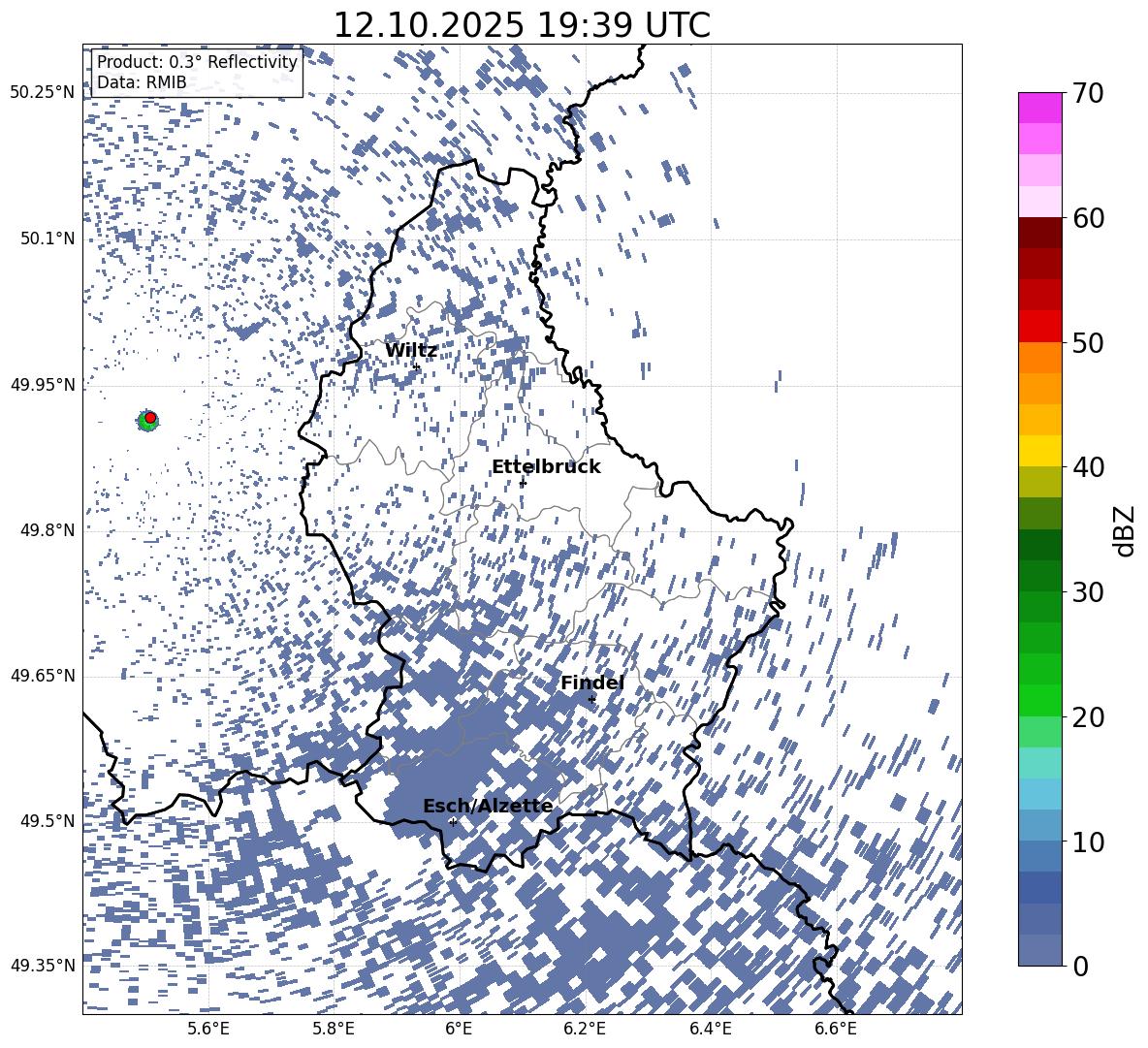Click the 50.25°N latitude label

tap(43, 93)
